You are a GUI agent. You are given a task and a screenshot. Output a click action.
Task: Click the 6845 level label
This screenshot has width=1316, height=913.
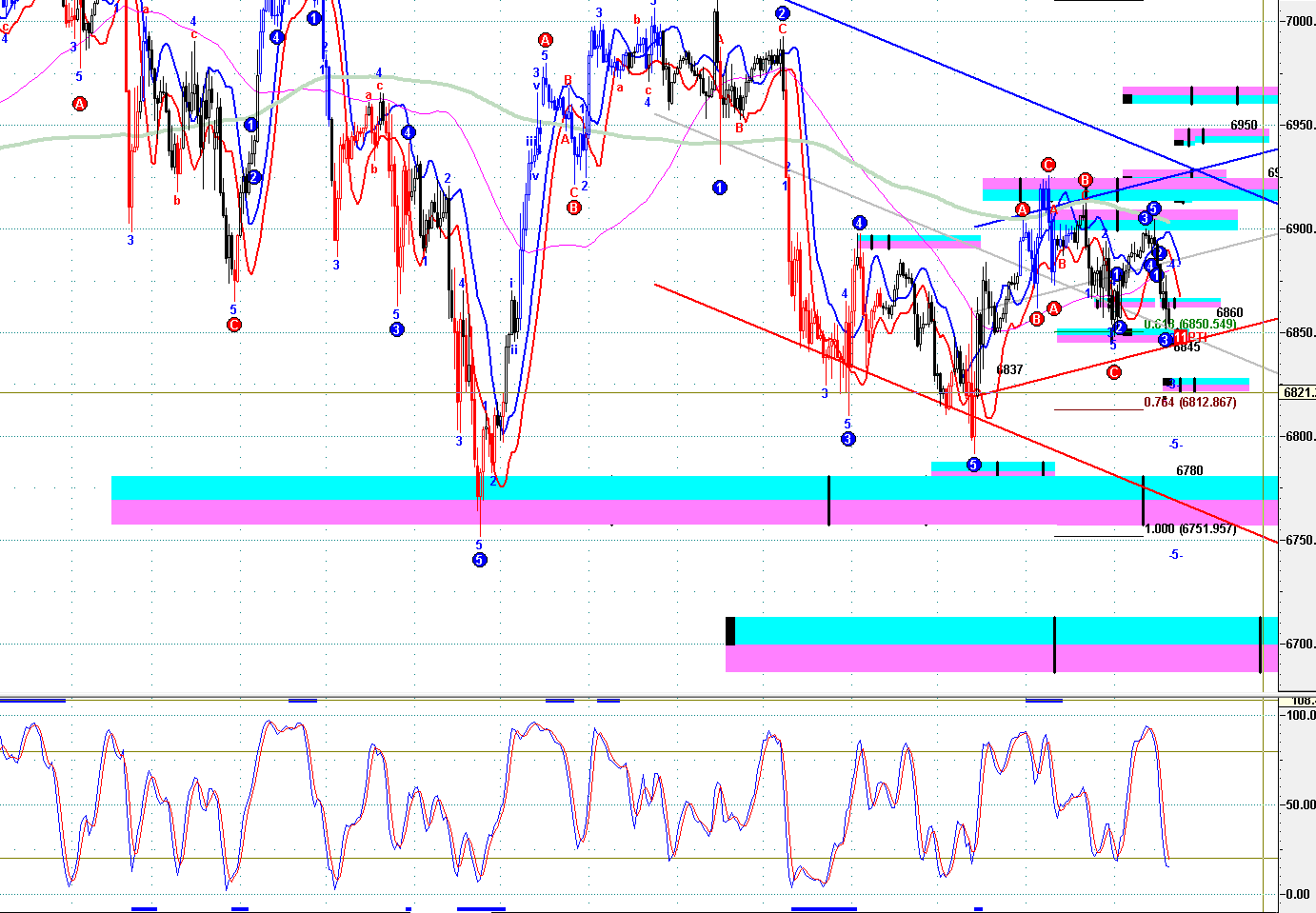click(x=1186, y=347)
